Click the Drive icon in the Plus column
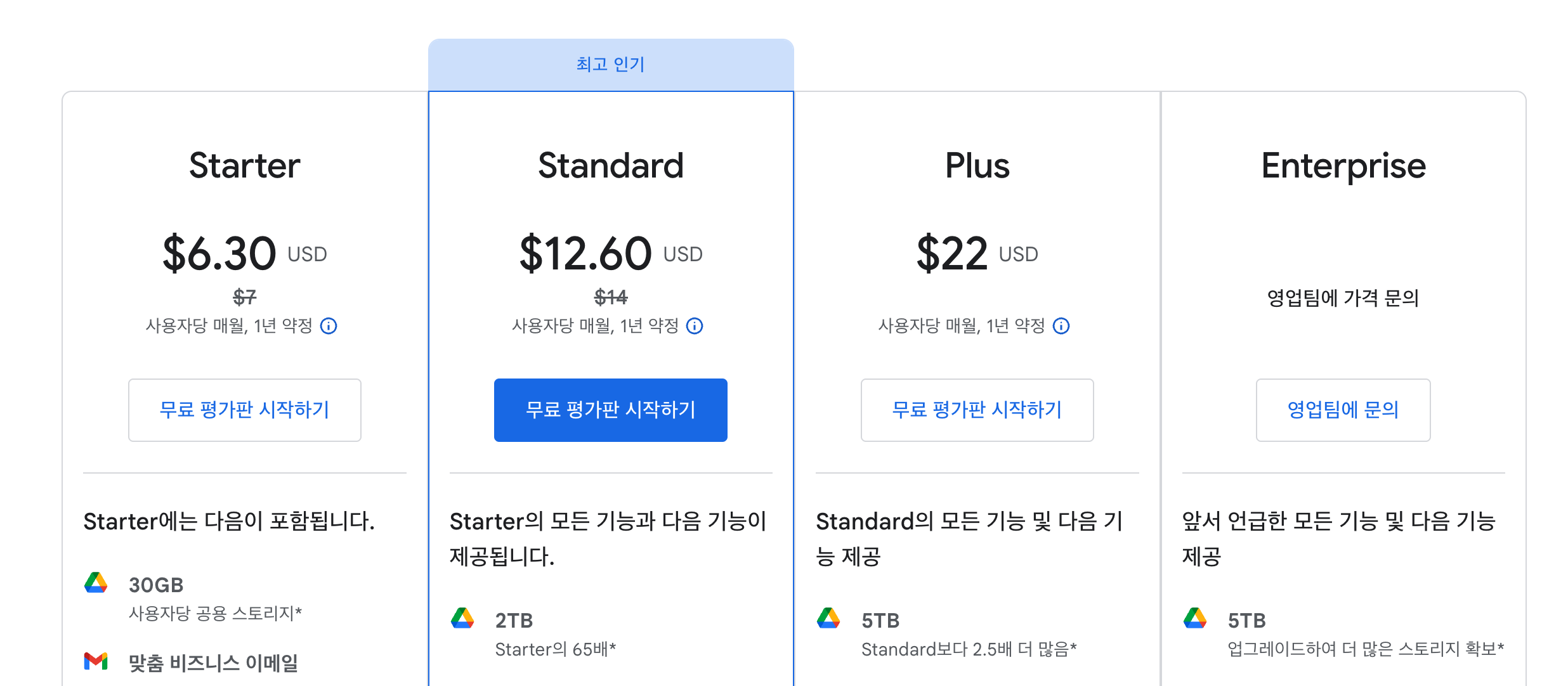Image resolution: width=1568 pixels, height=686 pixels. [x=828, y=618]
